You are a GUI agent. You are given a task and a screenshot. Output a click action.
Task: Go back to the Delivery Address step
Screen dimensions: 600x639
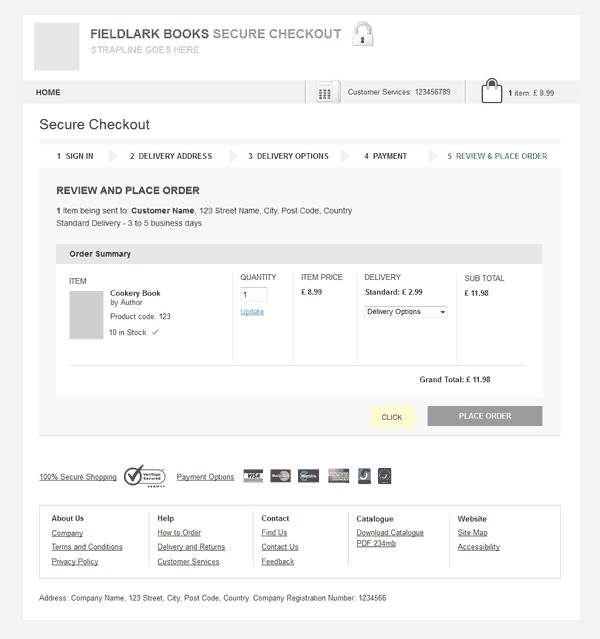click(x=171, y=156)
